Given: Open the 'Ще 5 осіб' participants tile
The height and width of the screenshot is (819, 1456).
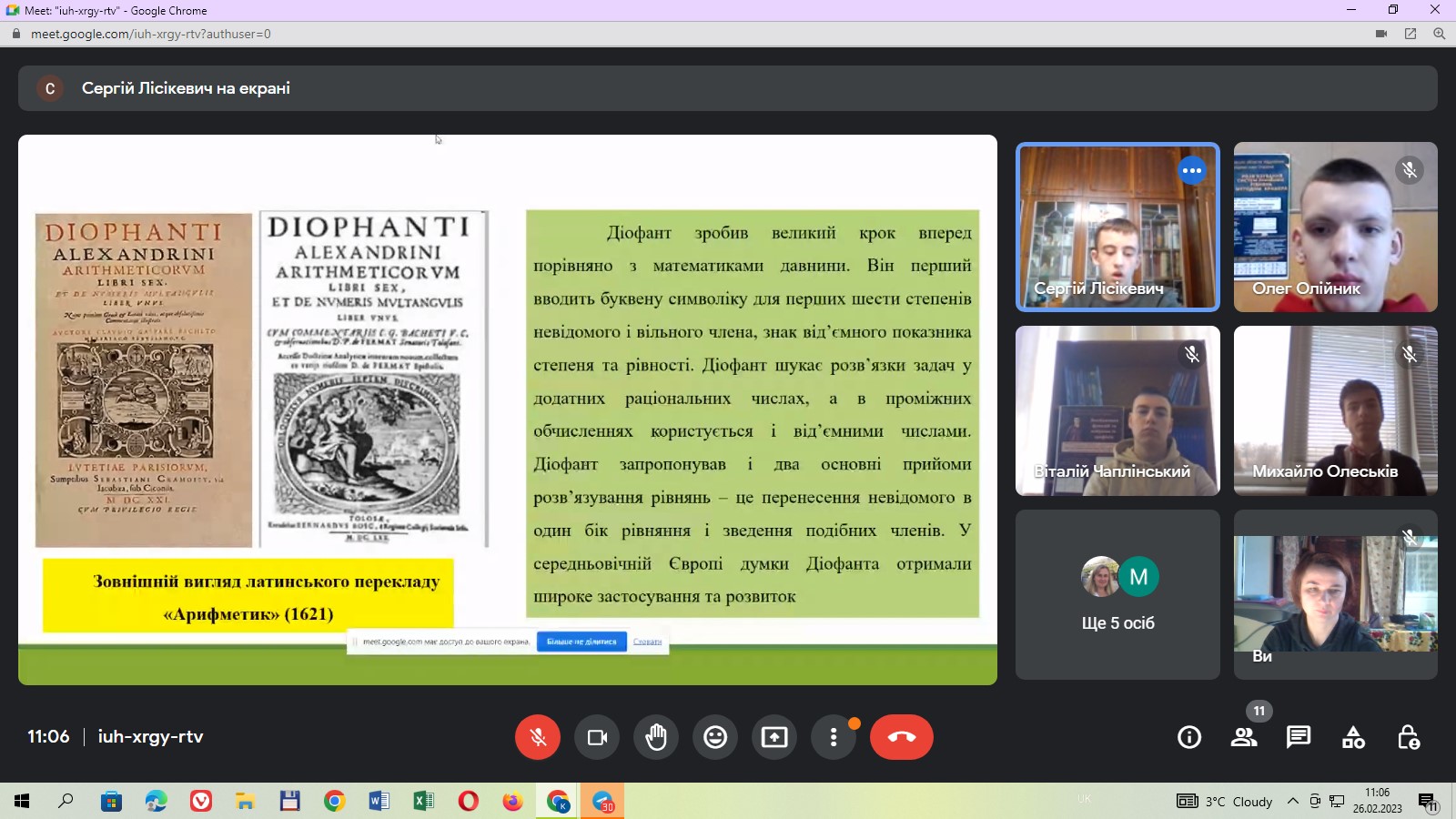Looking at the screenshot, I should pyautogui.click(x=1117, y=594).
